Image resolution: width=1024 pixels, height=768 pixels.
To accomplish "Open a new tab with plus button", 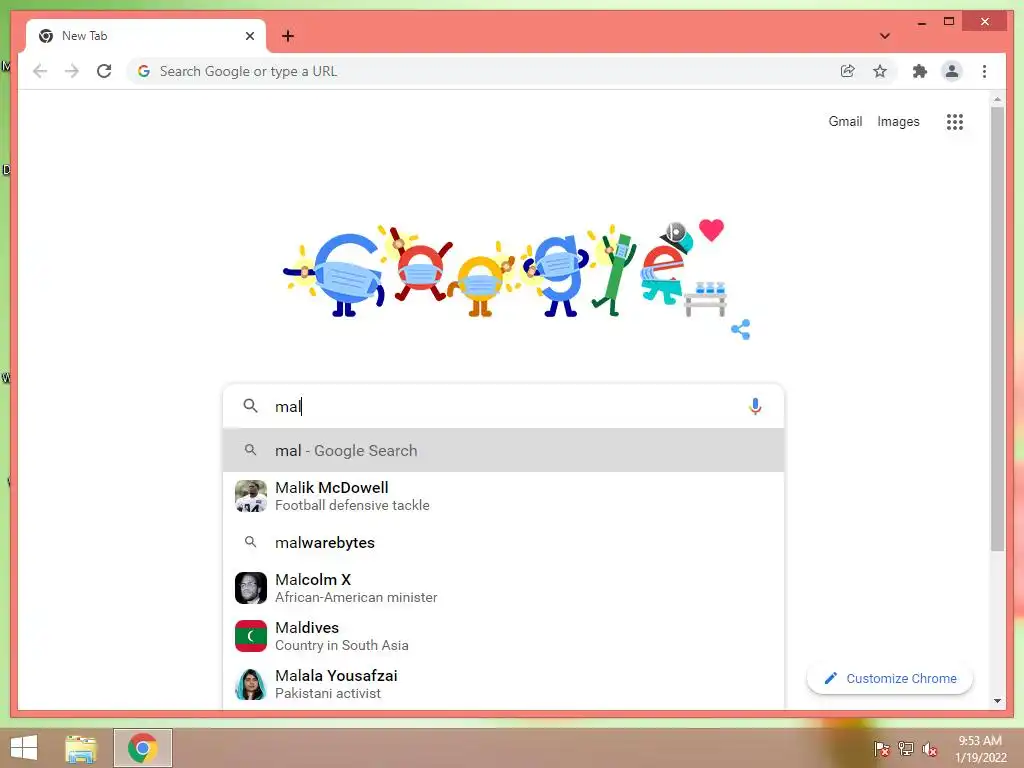I will (x=288, y=36).
